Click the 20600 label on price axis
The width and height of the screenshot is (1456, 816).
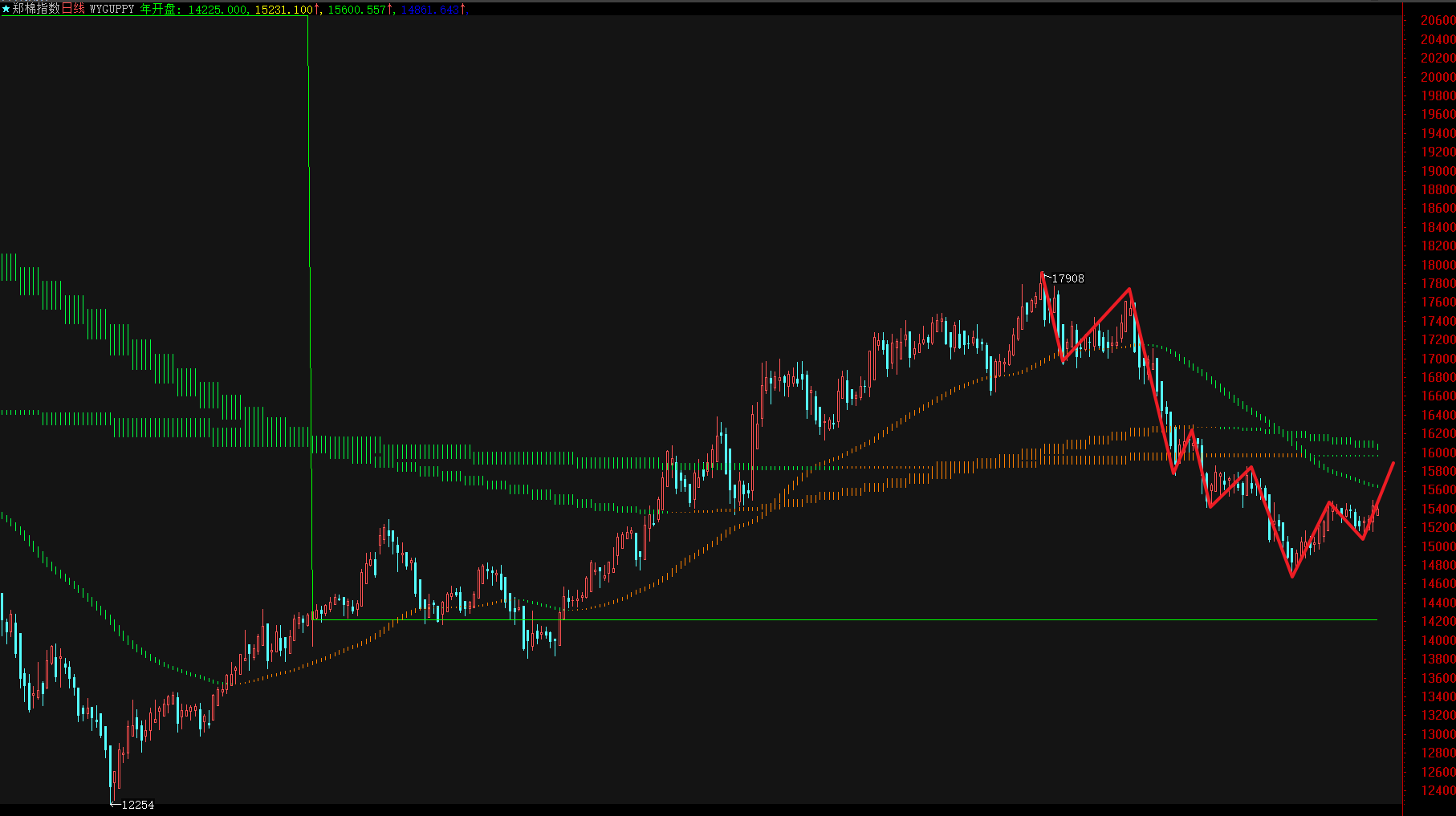tap(1438, 21)
